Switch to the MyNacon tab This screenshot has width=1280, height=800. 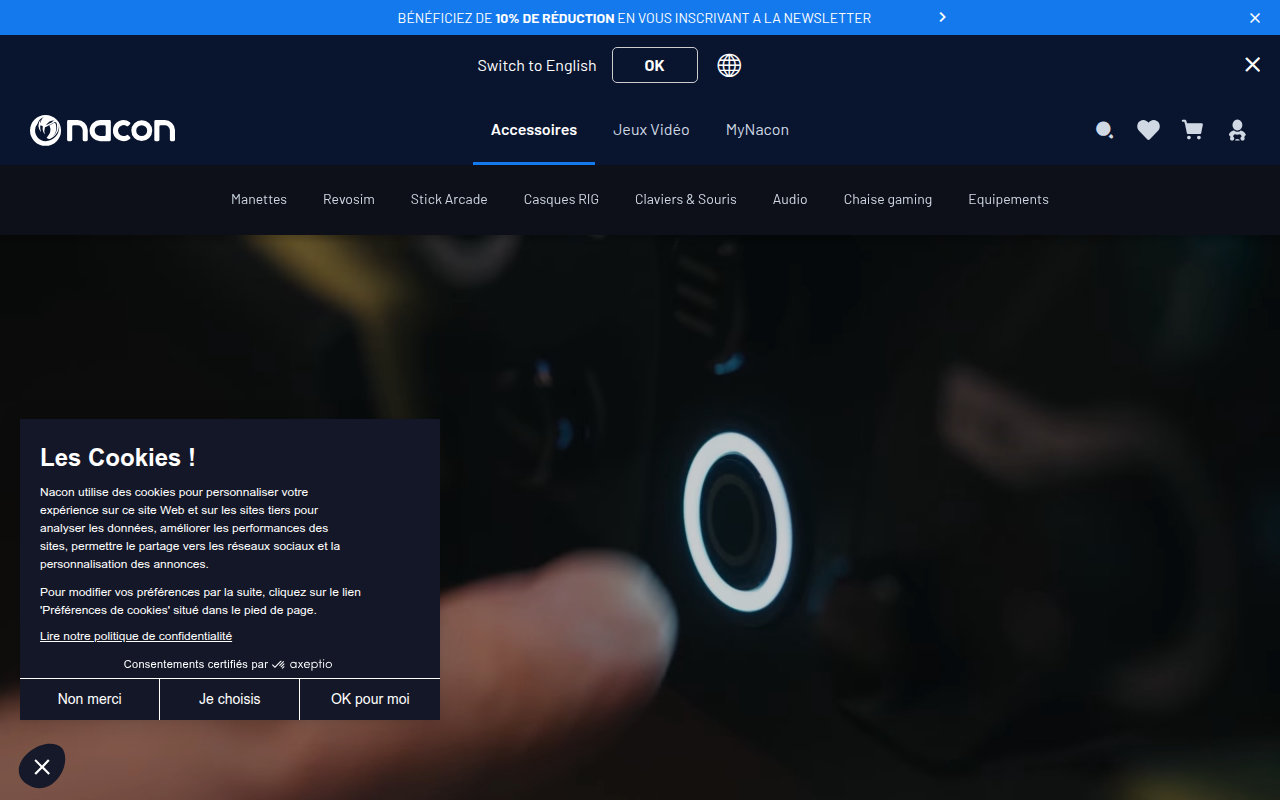757,130
